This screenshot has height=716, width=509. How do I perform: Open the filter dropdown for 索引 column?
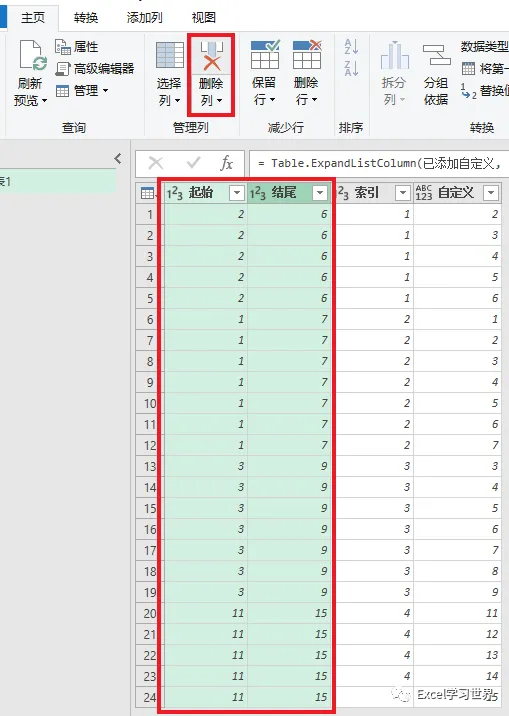[403, 193]
